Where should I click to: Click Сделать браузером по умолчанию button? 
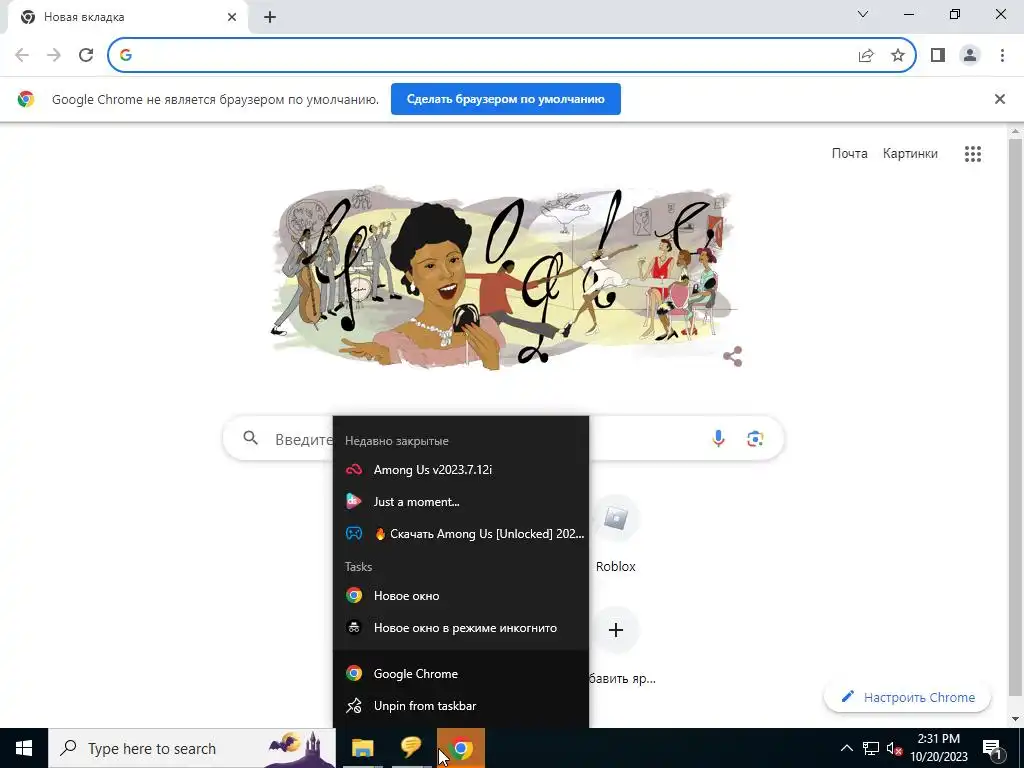505,99
